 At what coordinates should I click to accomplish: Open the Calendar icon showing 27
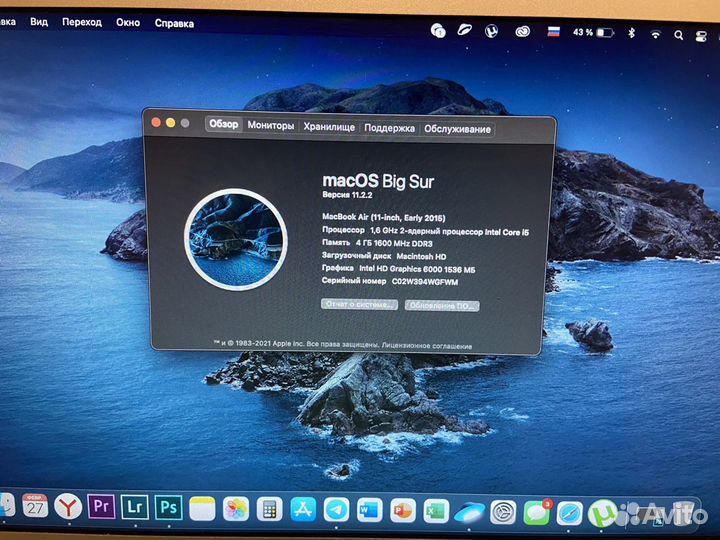35,506
